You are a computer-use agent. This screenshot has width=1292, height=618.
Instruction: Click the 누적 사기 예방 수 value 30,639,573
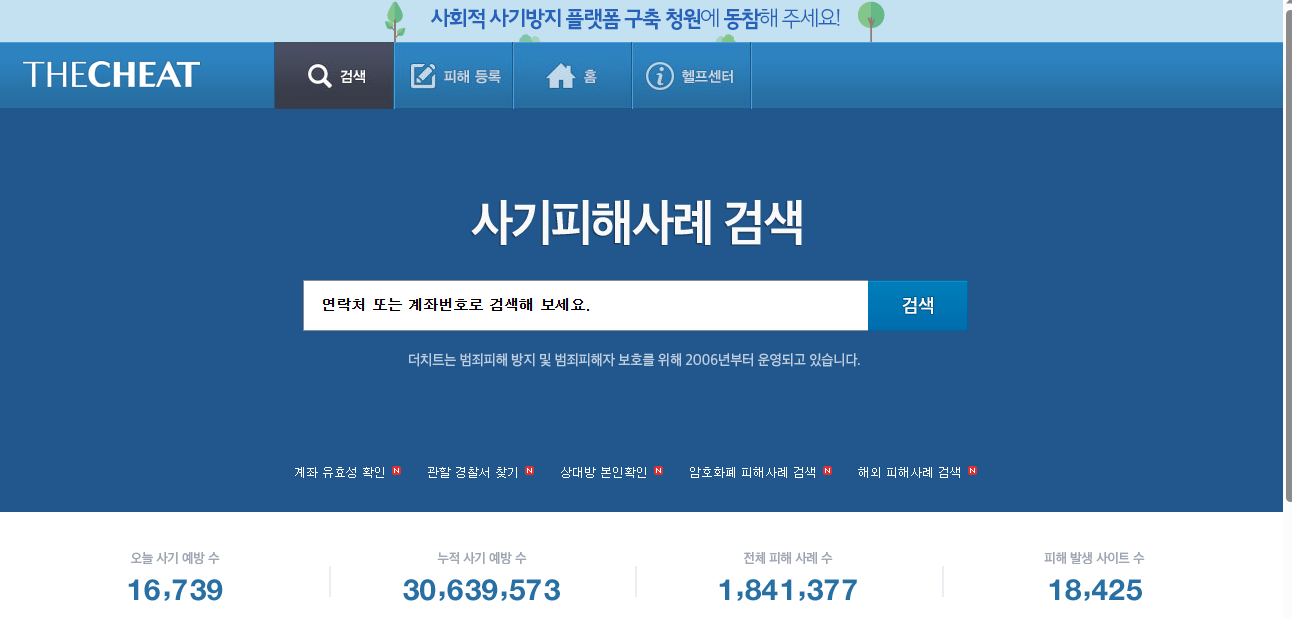(482, 590)
